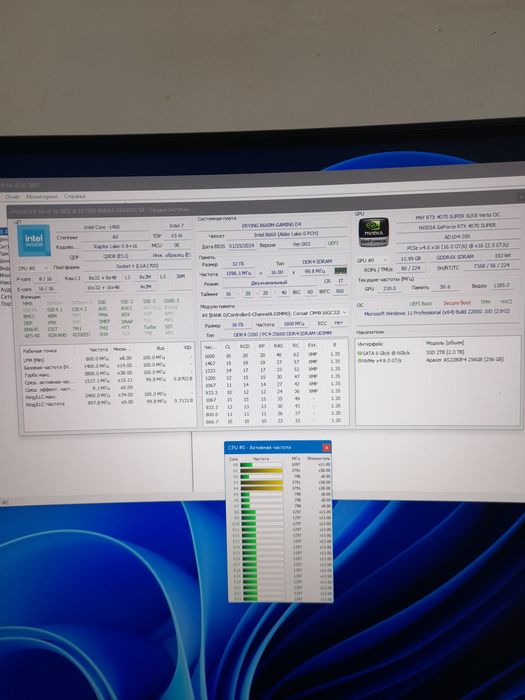525x700 pixels.
Task: Click the 7168 / 56 / 224 shaders field
Action: coord(491,266)
